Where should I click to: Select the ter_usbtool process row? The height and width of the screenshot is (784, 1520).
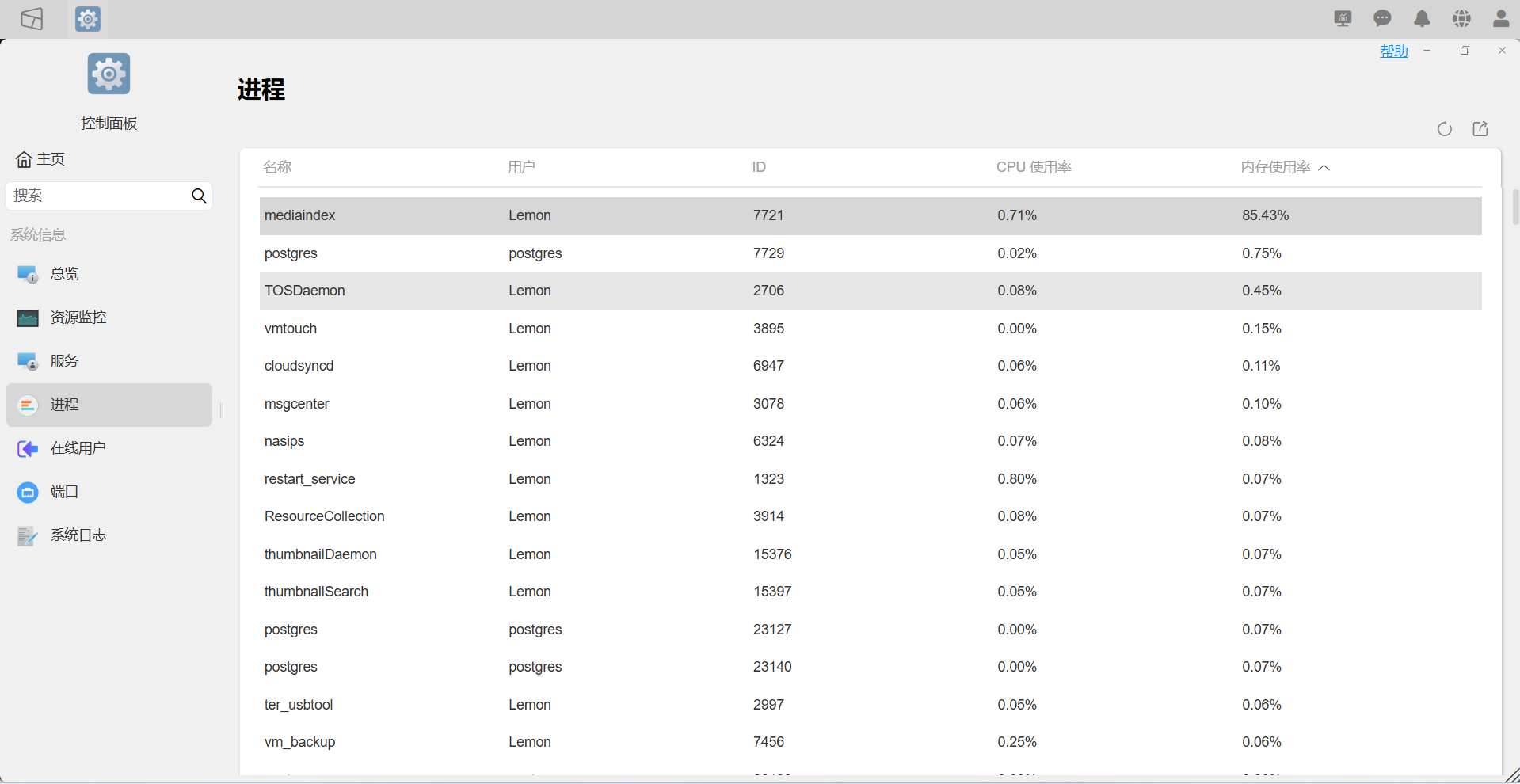pos(870,705)
